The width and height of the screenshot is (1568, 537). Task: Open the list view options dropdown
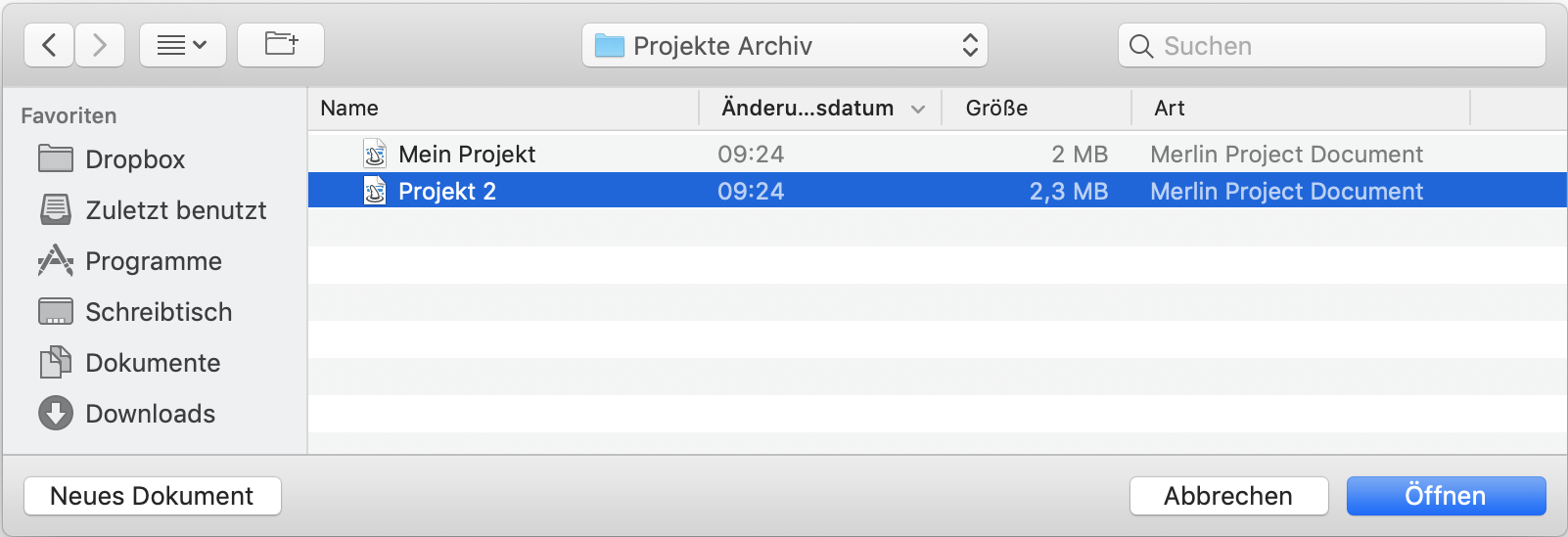(183, 45)
